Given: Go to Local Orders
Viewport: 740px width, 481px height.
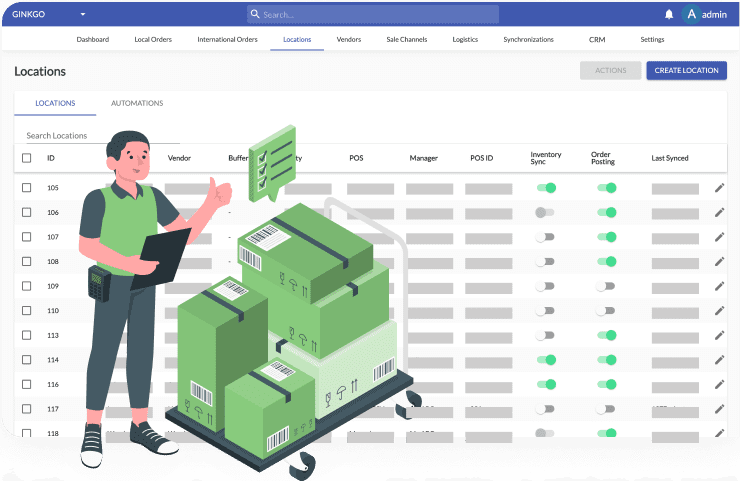Looking at the screenshot, I should click(x=153, y=39).
